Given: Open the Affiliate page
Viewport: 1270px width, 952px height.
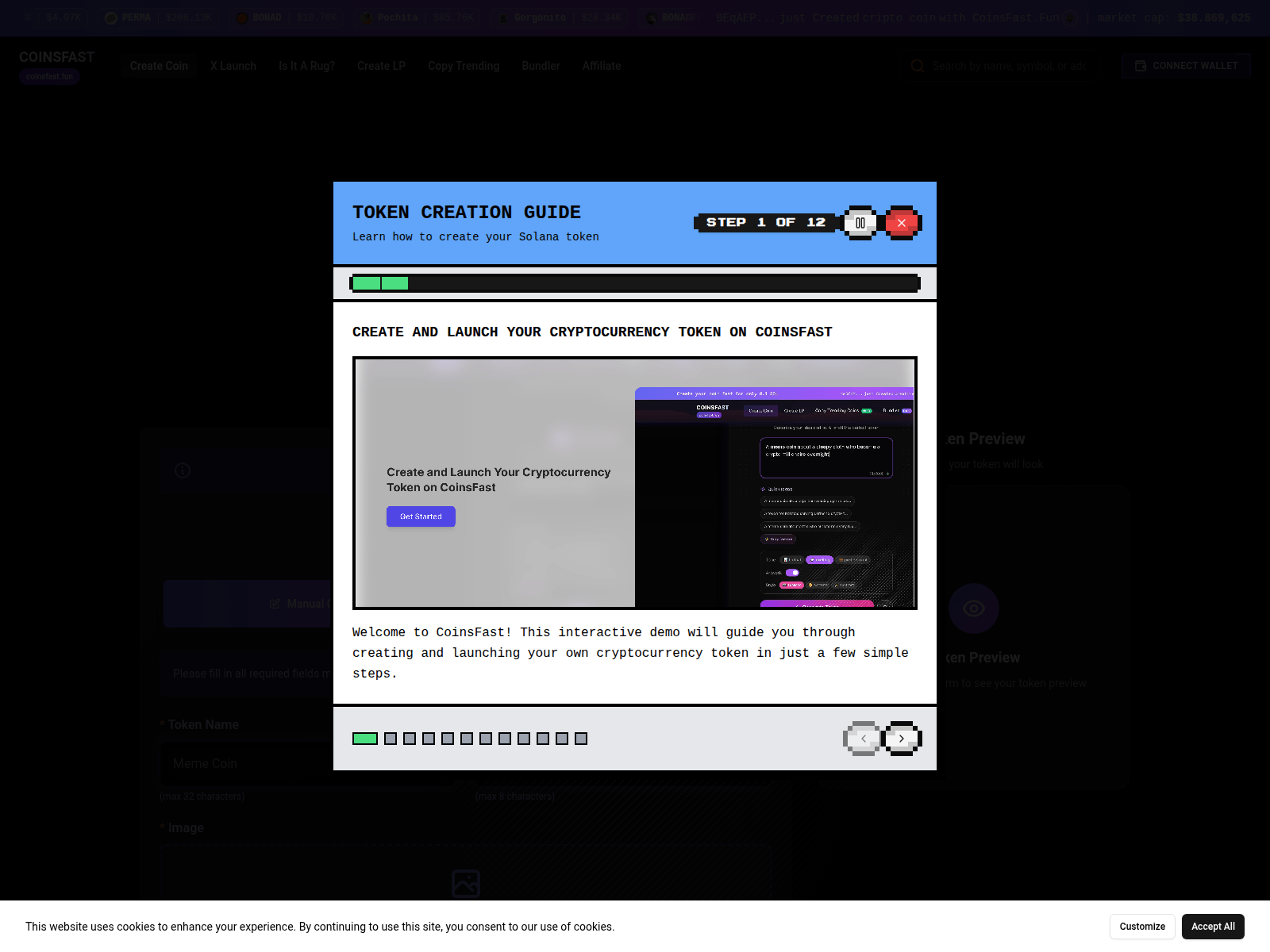Looking at the screenshot, I should coord(602,66).
